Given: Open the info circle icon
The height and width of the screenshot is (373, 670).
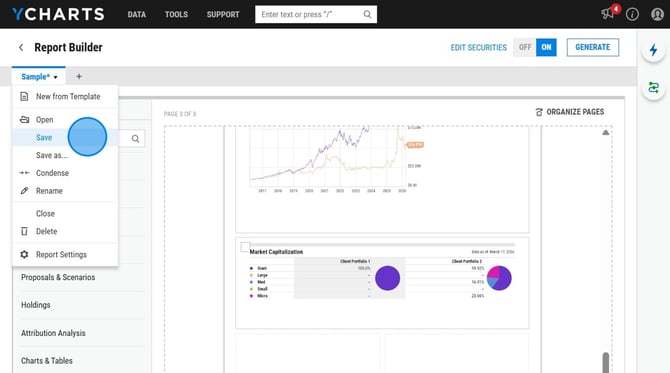Looking at the screenshot, I should [x=632, y=14].
